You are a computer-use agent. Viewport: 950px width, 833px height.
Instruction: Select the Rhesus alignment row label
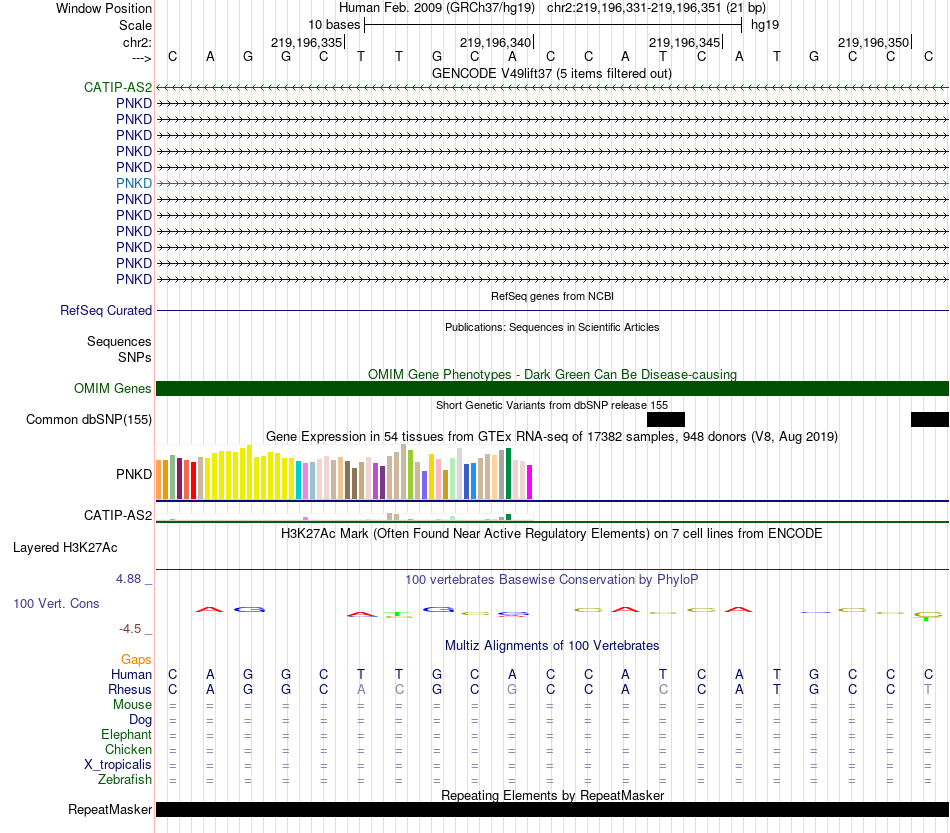pyautogui.click(x=130, y=689)
